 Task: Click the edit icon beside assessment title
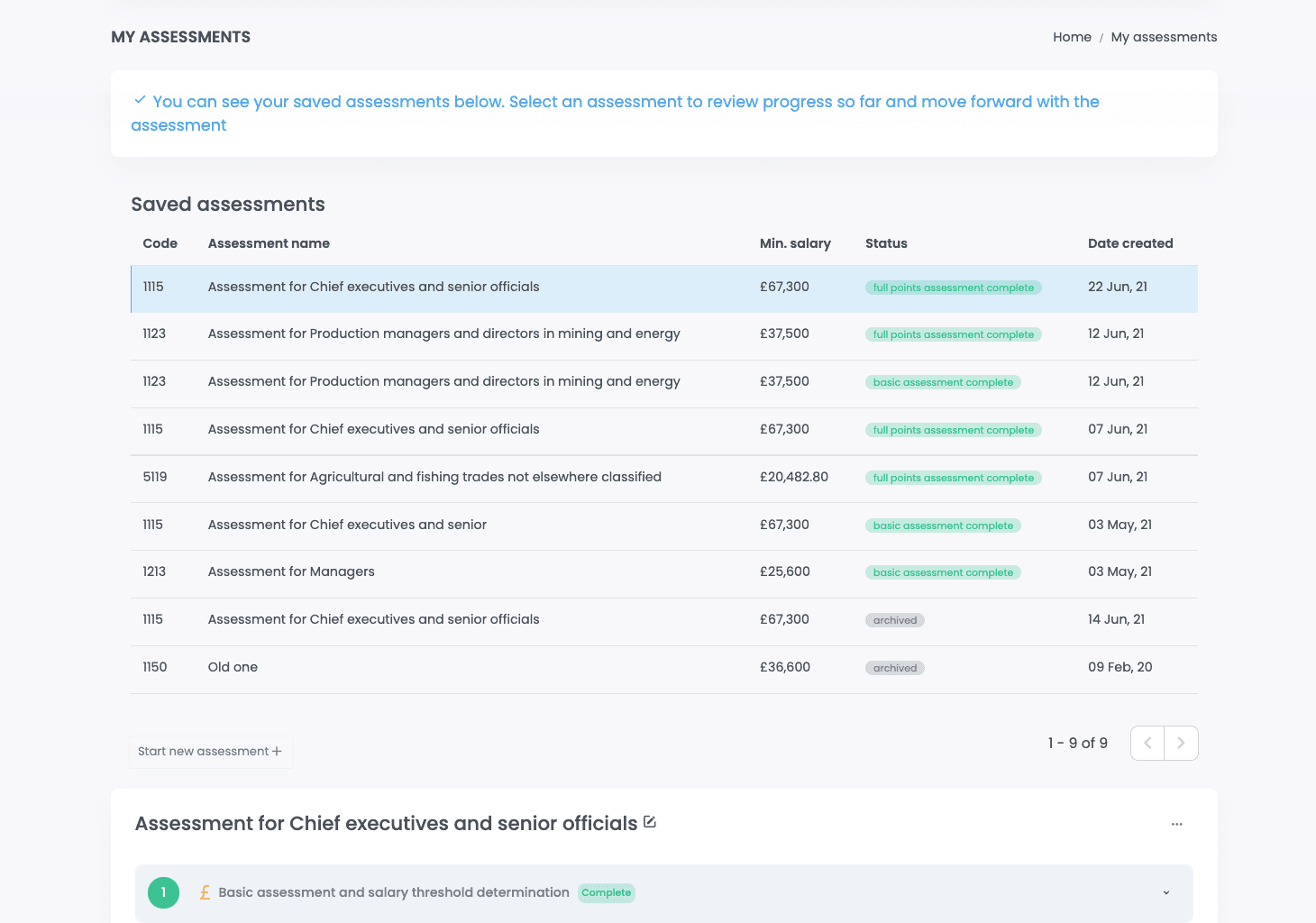pos(650,822)
